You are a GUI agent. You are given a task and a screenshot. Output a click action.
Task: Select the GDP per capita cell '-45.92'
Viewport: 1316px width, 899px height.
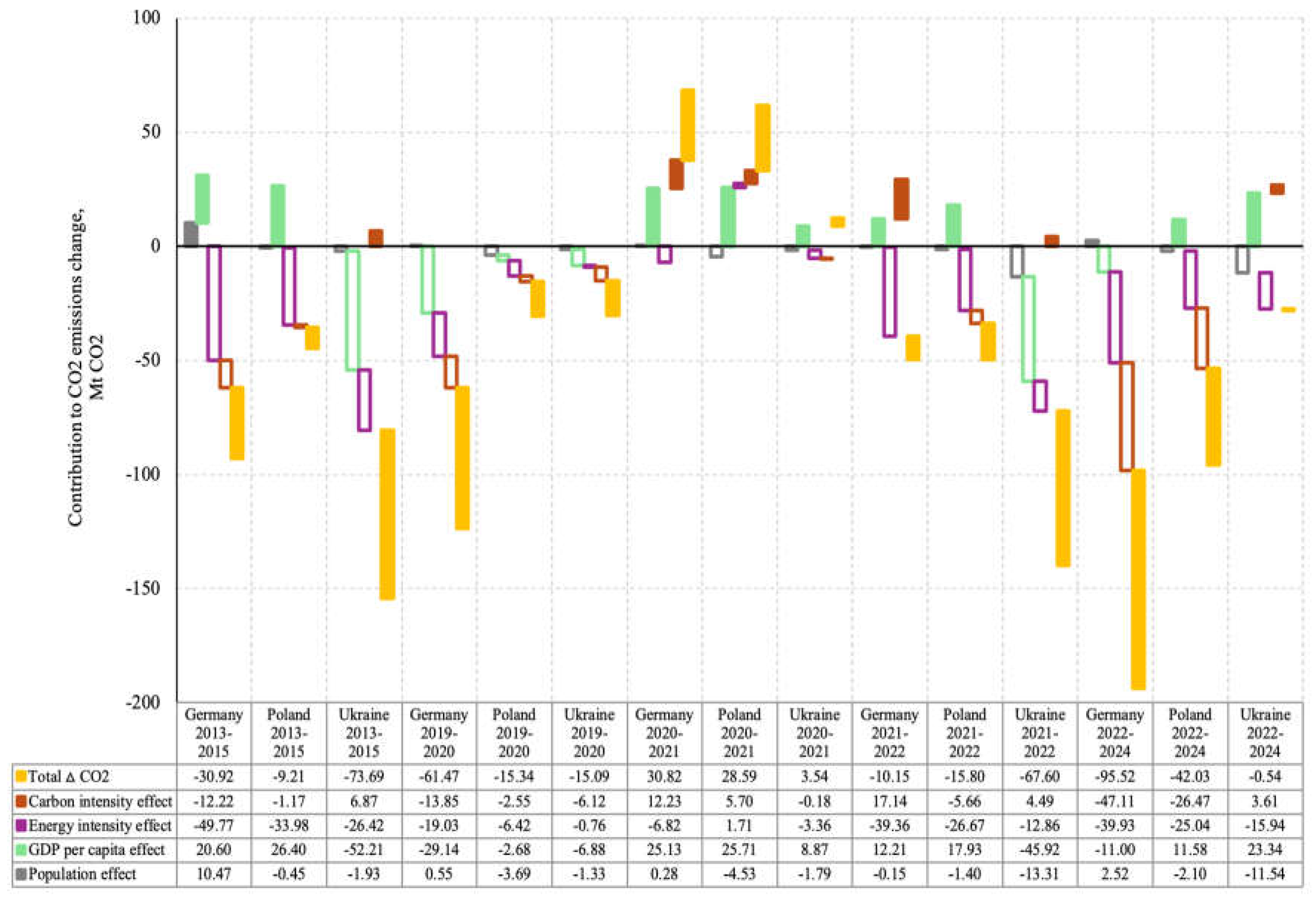[x=1039, y=850]
